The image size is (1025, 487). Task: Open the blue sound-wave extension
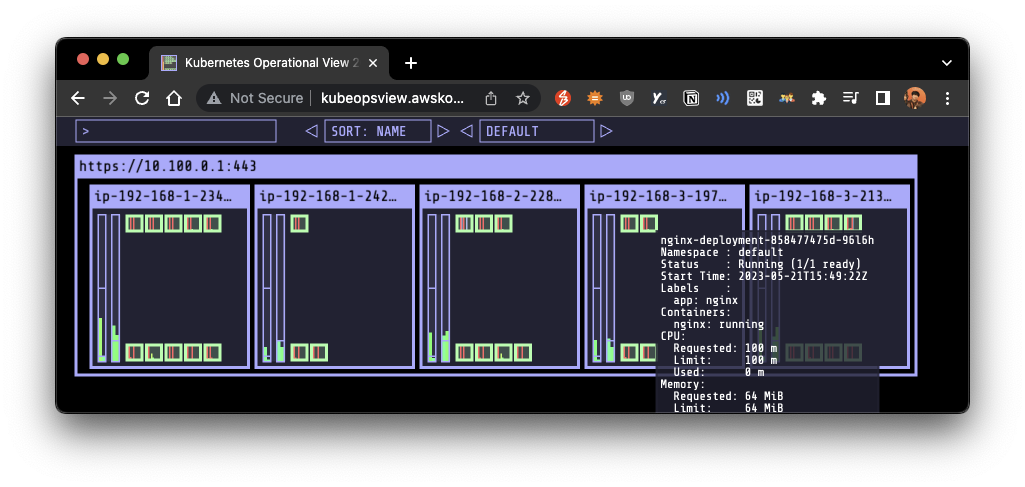click(722, 98)
